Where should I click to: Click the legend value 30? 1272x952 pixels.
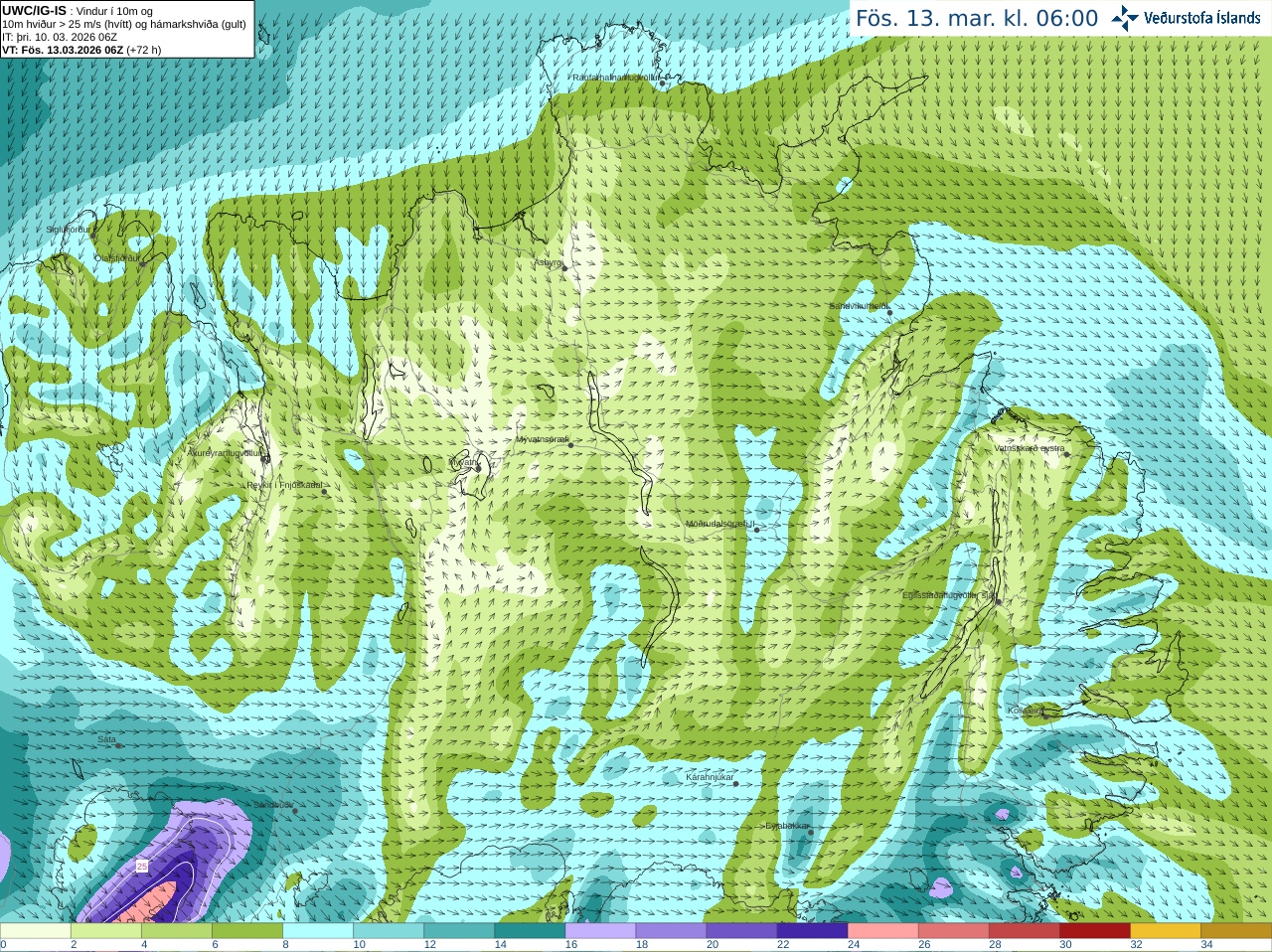1066,945
